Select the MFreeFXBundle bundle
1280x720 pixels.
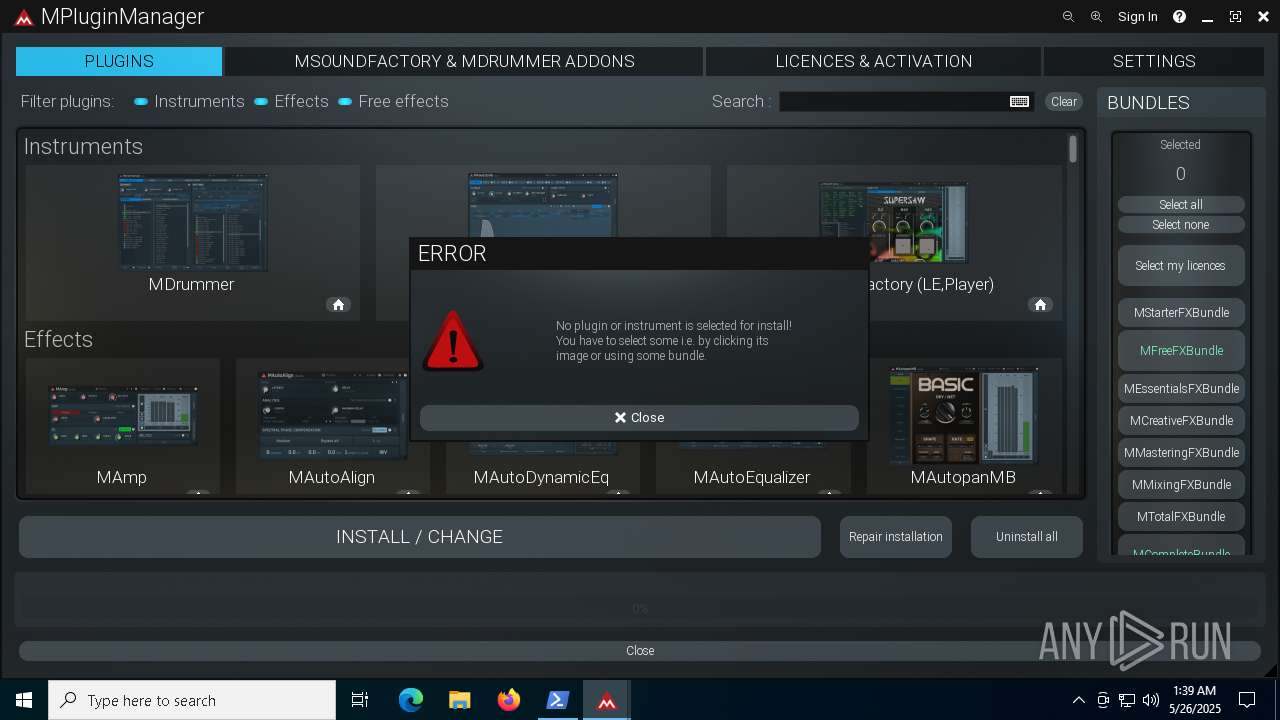tap(1181, 351)
